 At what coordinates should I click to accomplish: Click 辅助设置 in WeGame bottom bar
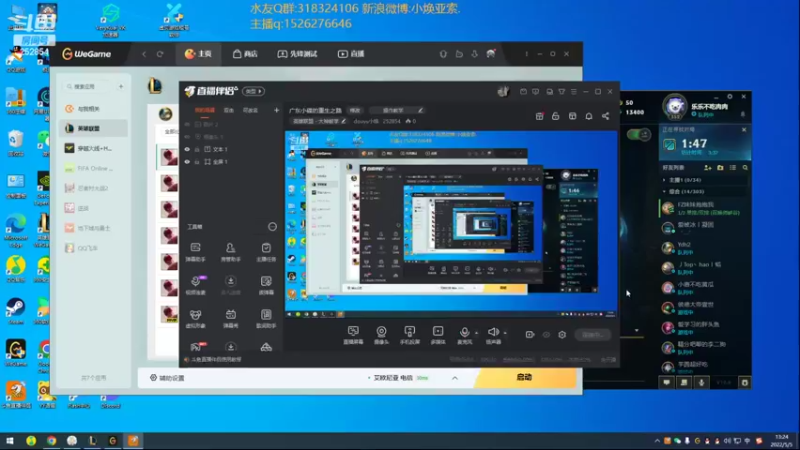click(167, 378)
